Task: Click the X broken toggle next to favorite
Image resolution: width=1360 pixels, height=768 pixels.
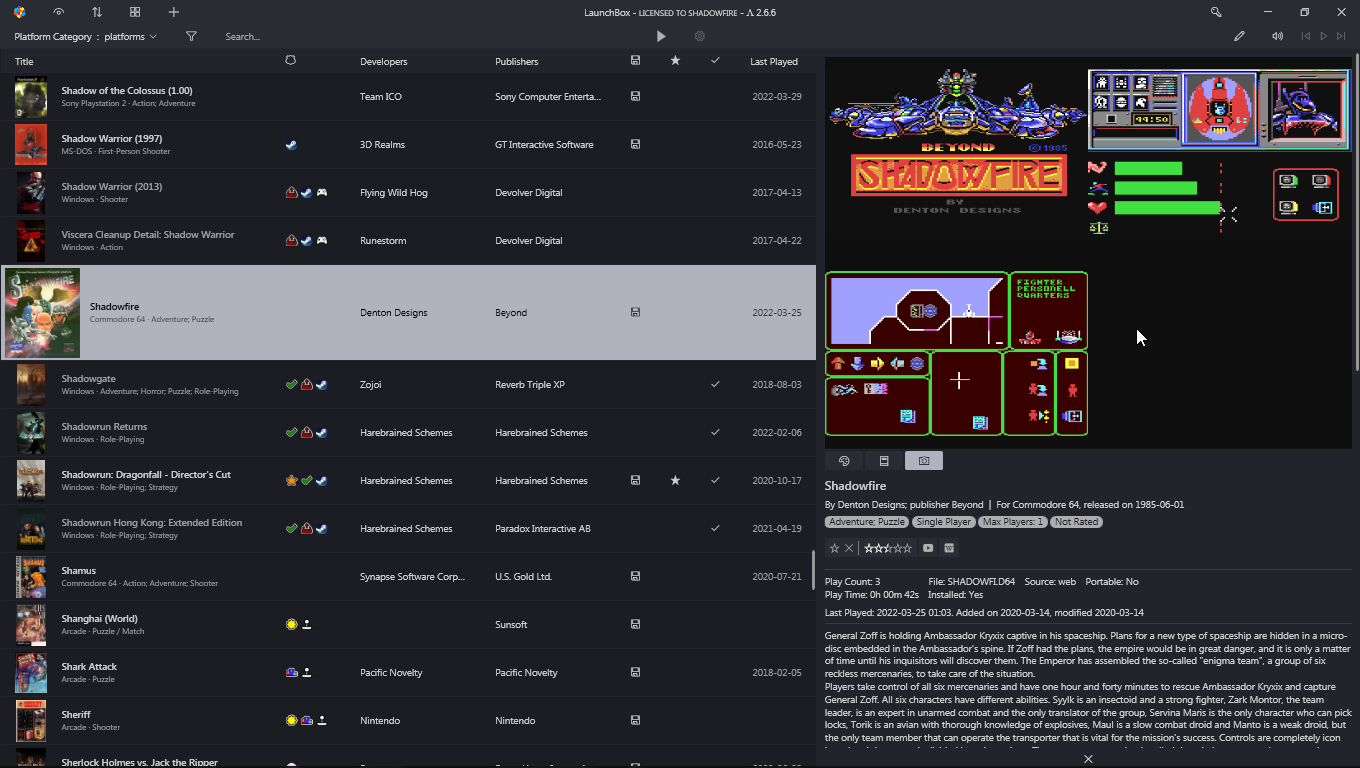Action: pos(849,548)
